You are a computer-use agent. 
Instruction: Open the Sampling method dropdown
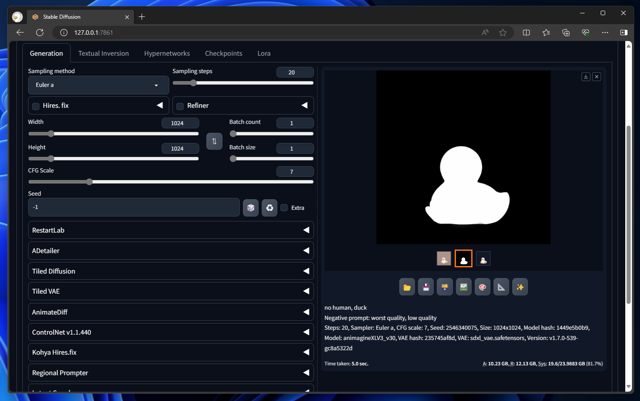tap(98, 85)
